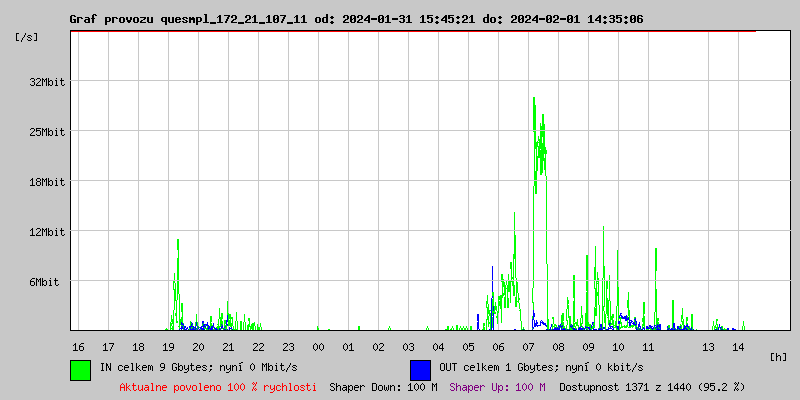Select the 25Mbit y-axis label
The width and height of the screenshot is (800, 400).
pos(46,132)
